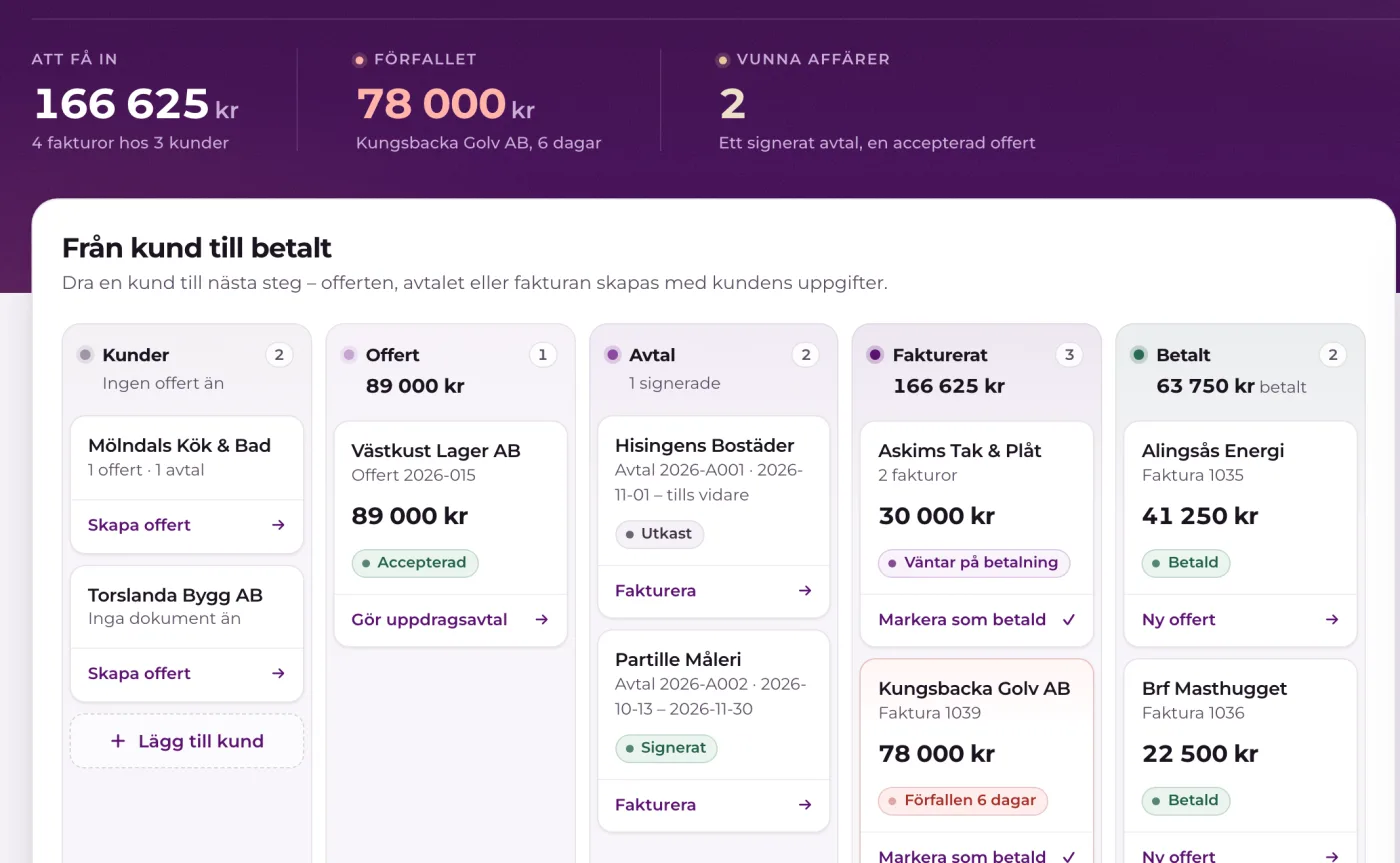The height and width of the screenshot is (863, 1400).
Task: Mark Askims Tak & Plåt as paid
Action: pos(977,619)
